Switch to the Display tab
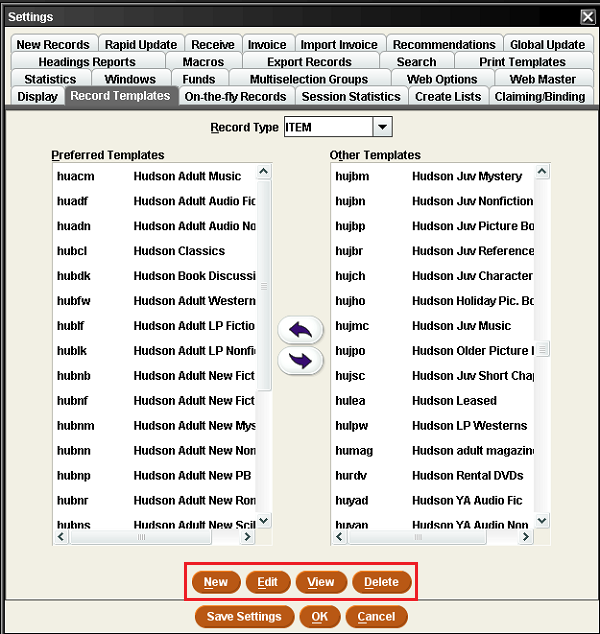The width and height of the screenshot is (600, 634). [38, 97]
